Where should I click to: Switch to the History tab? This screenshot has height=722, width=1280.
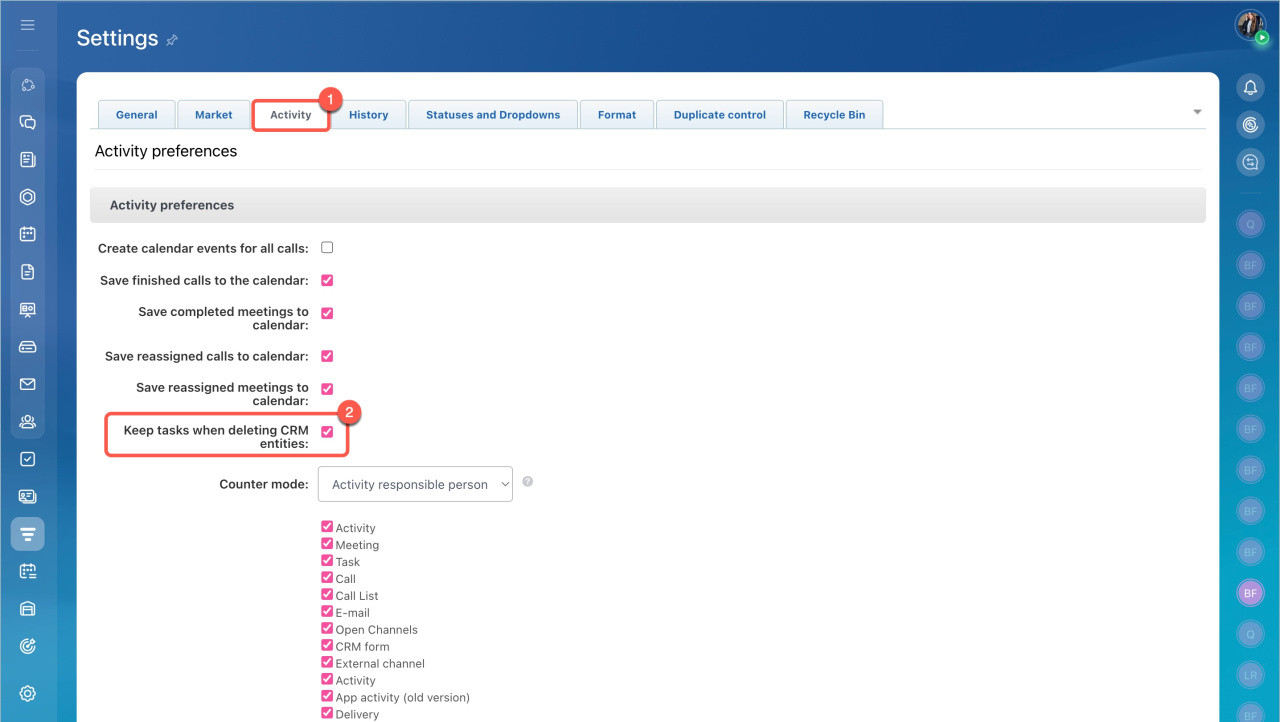click(368, 115)
